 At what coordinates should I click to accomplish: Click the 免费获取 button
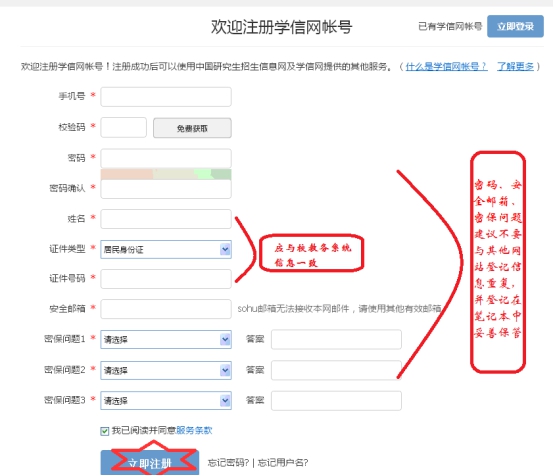pos(192,128)
